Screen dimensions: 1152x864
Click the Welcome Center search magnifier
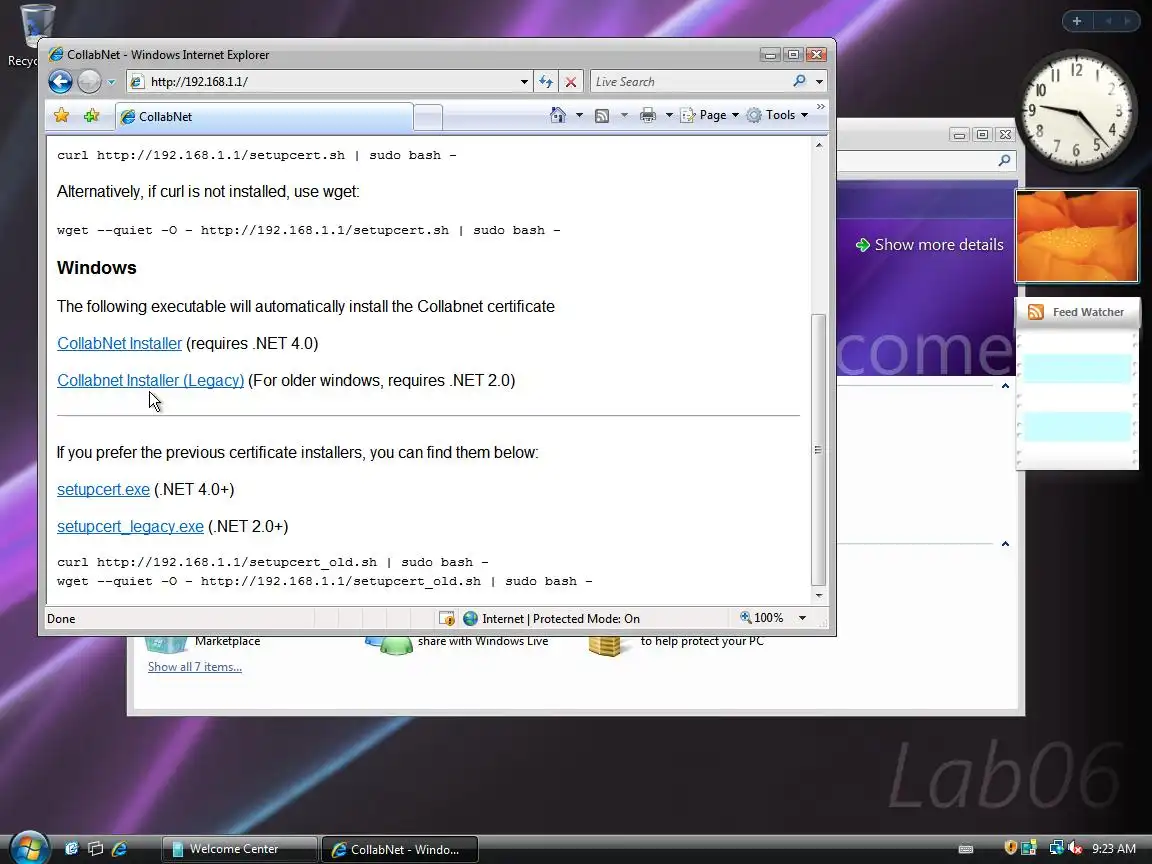[1004, 160]
